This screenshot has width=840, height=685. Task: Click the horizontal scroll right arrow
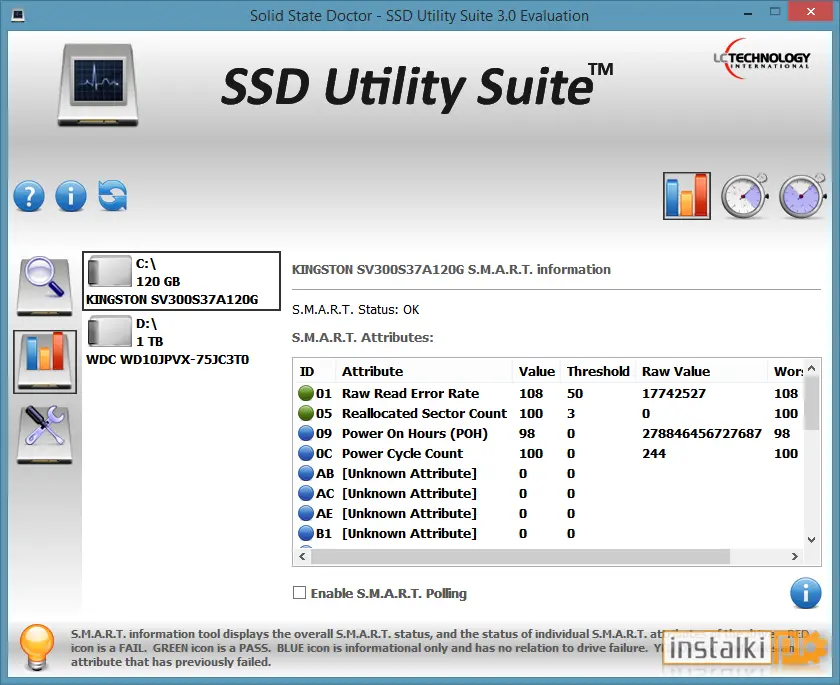click(795, 556)
